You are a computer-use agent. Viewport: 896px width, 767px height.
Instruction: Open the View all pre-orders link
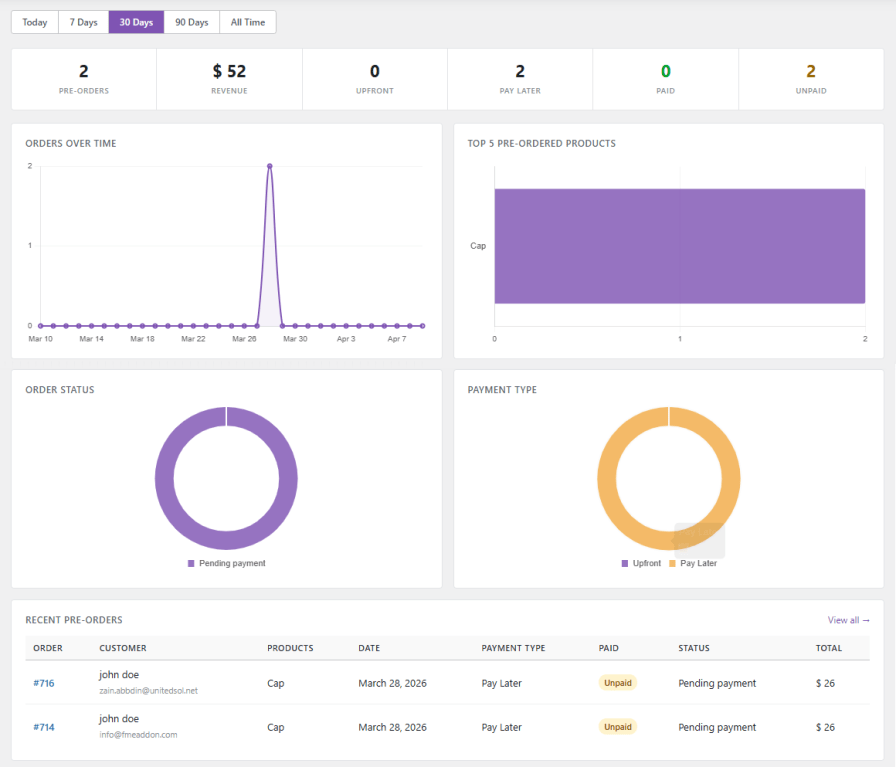pyautogui.click(x=847, y=620)
